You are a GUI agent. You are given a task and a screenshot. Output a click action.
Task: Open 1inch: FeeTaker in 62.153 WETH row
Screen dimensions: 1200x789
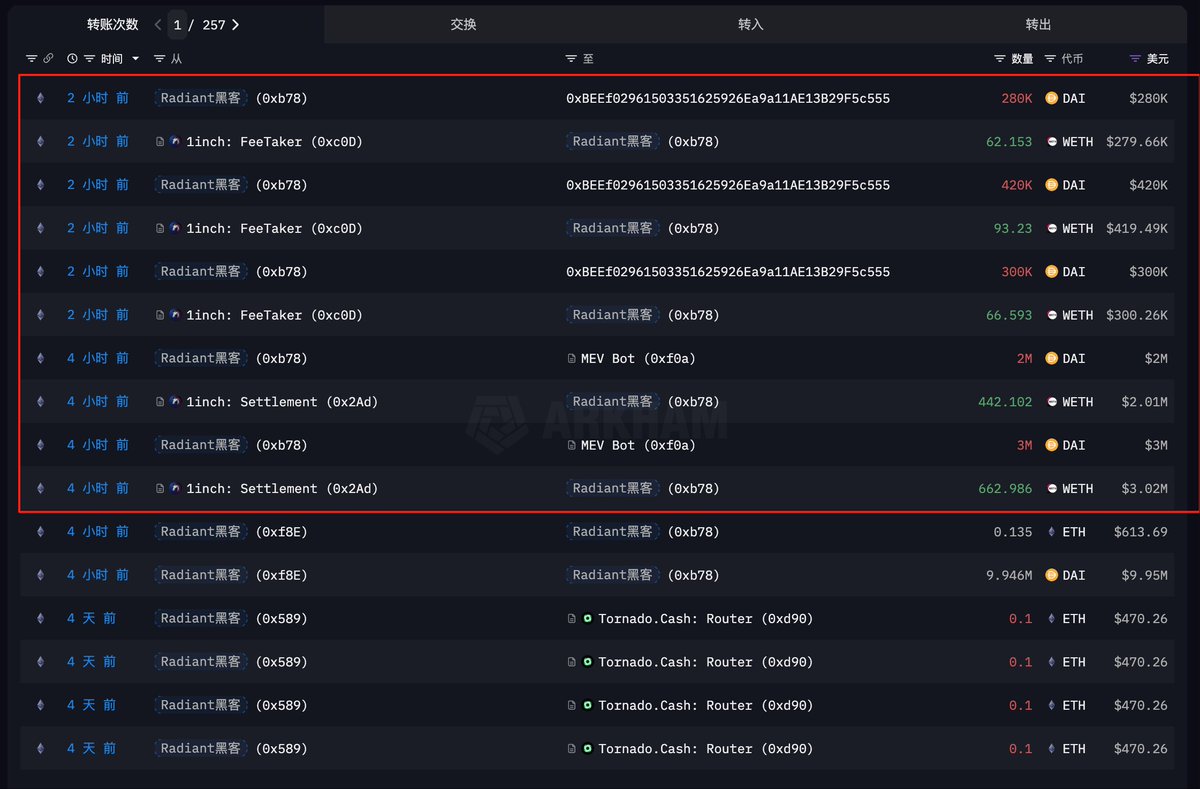point(274,142)
